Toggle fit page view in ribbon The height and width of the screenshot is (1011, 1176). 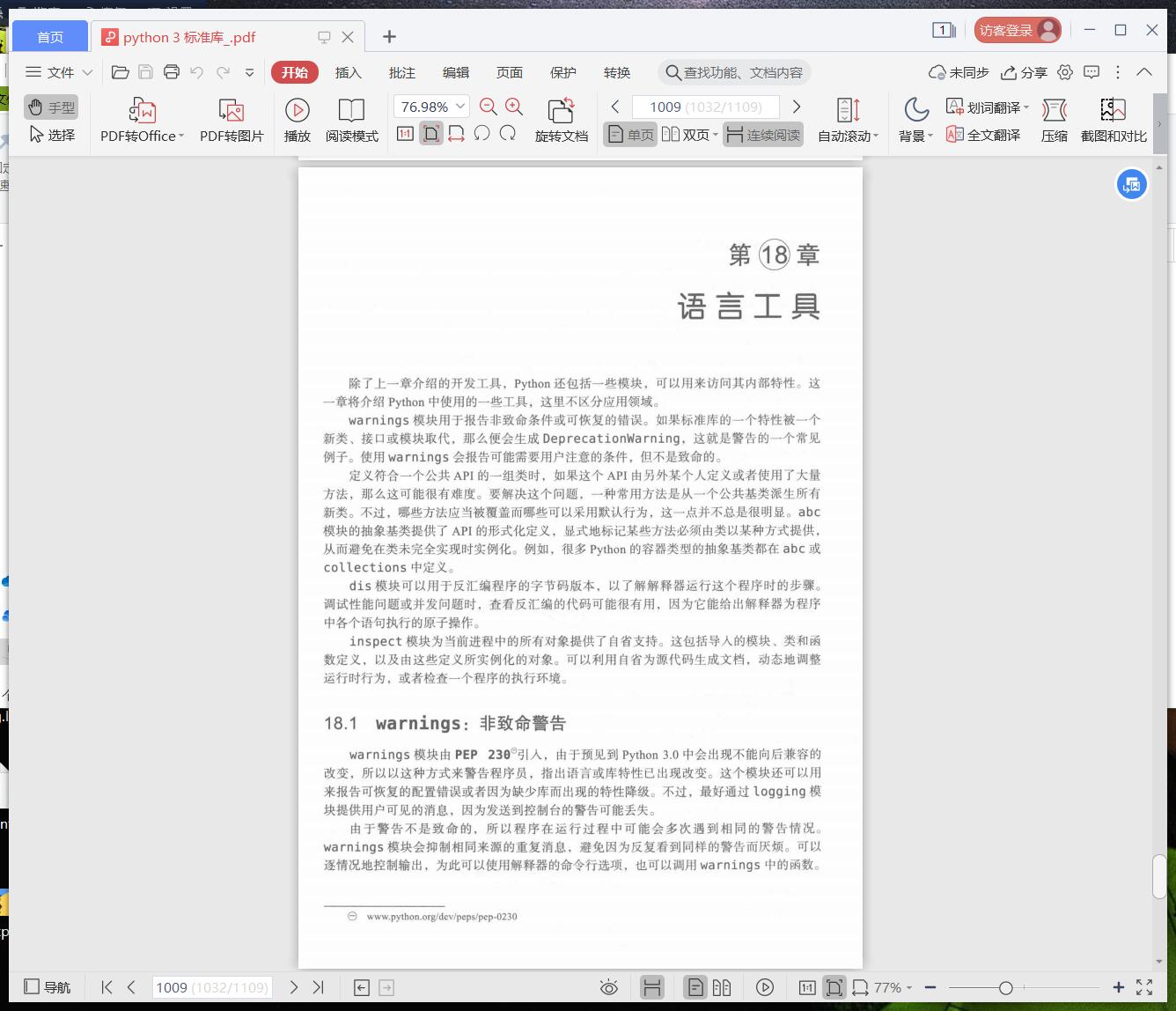tap(430, 134)
